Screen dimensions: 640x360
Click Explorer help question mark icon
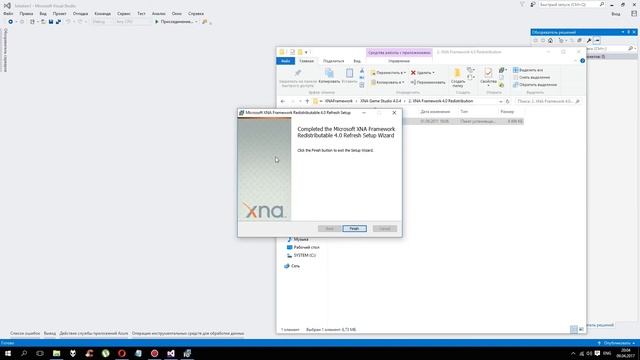point(582,61)
